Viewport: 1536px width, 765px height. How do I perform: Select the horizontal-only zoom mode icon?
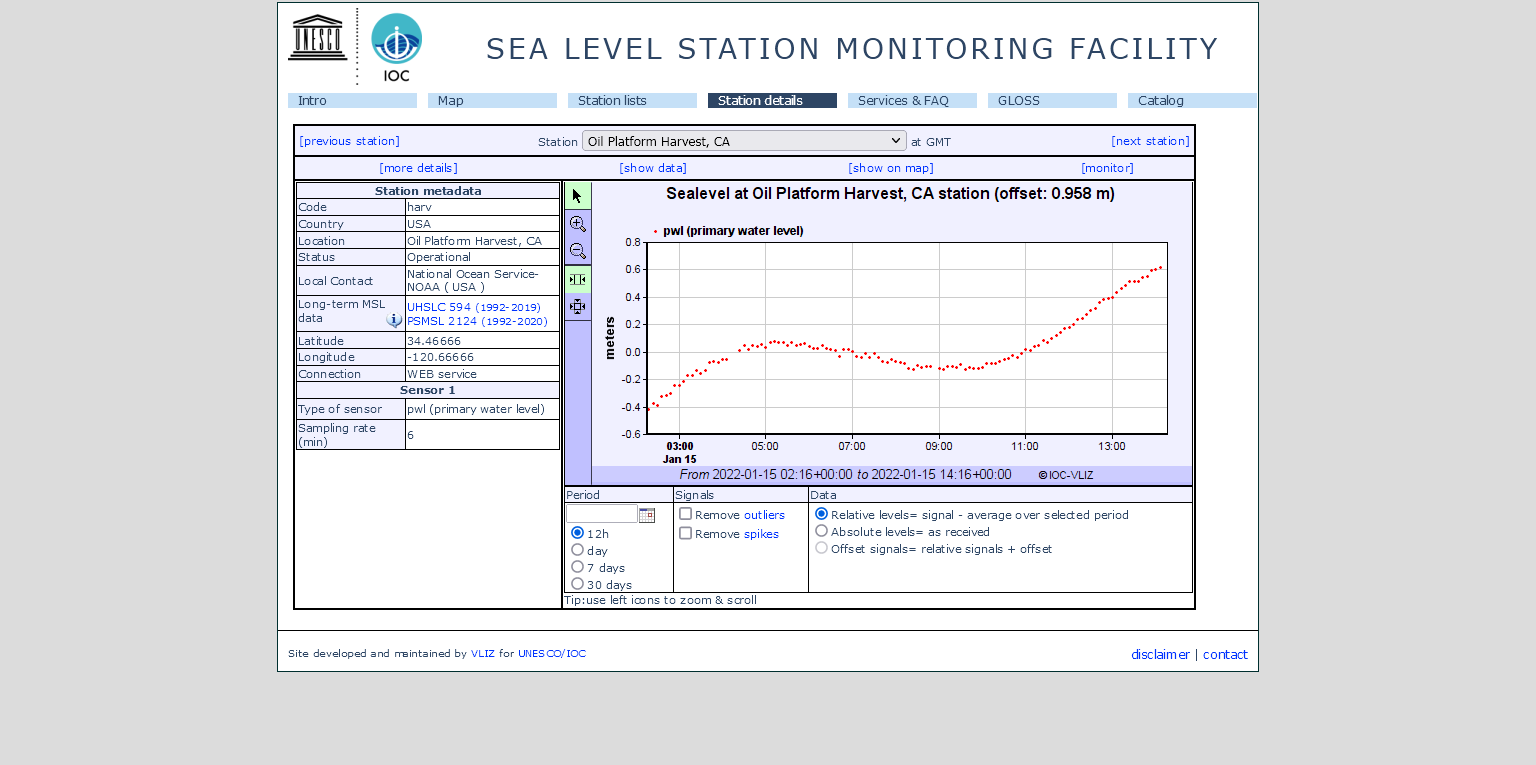point(578,279)
